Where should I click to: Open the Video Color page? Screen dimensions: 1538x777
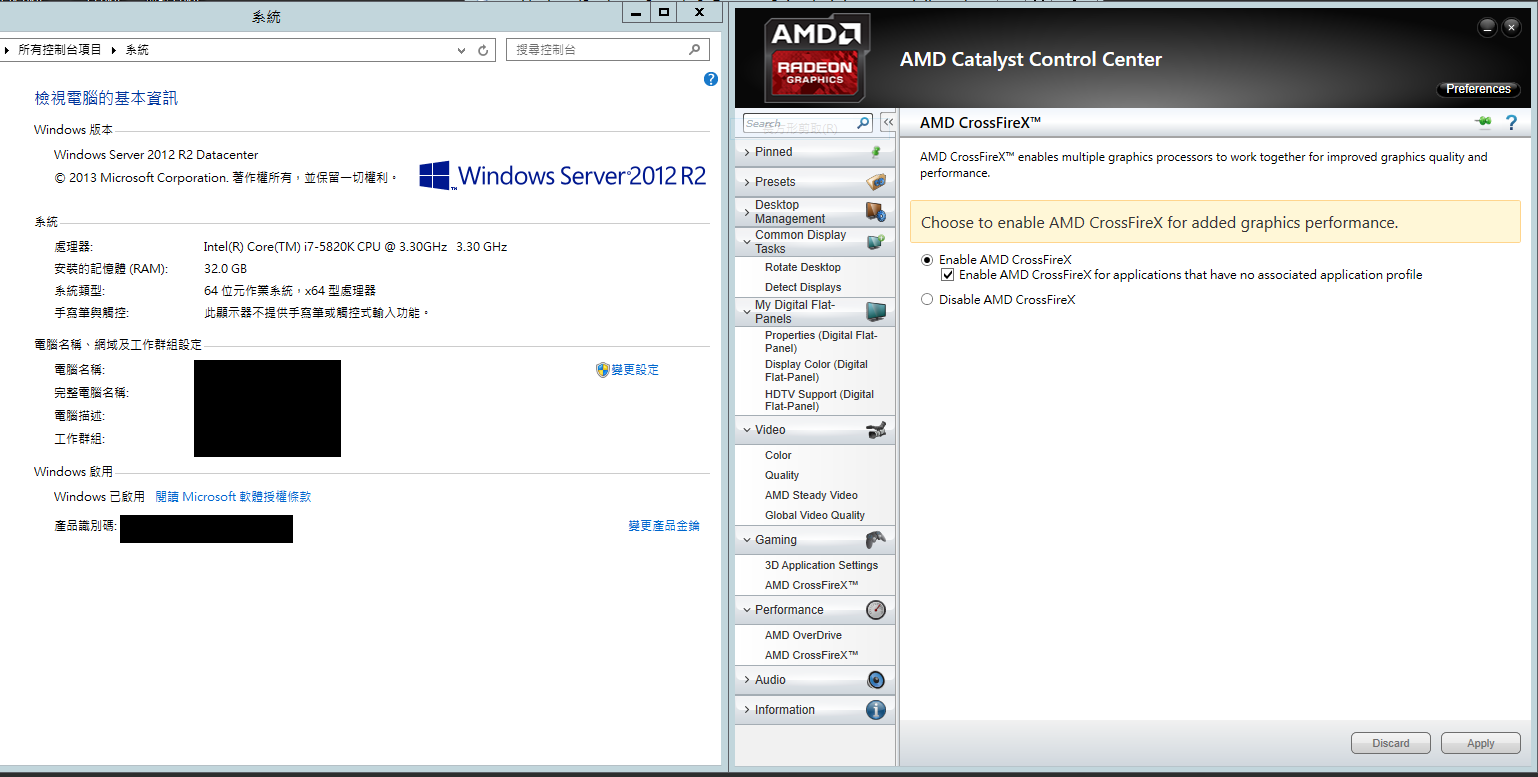pyautogui.click(x=778, y=455)
